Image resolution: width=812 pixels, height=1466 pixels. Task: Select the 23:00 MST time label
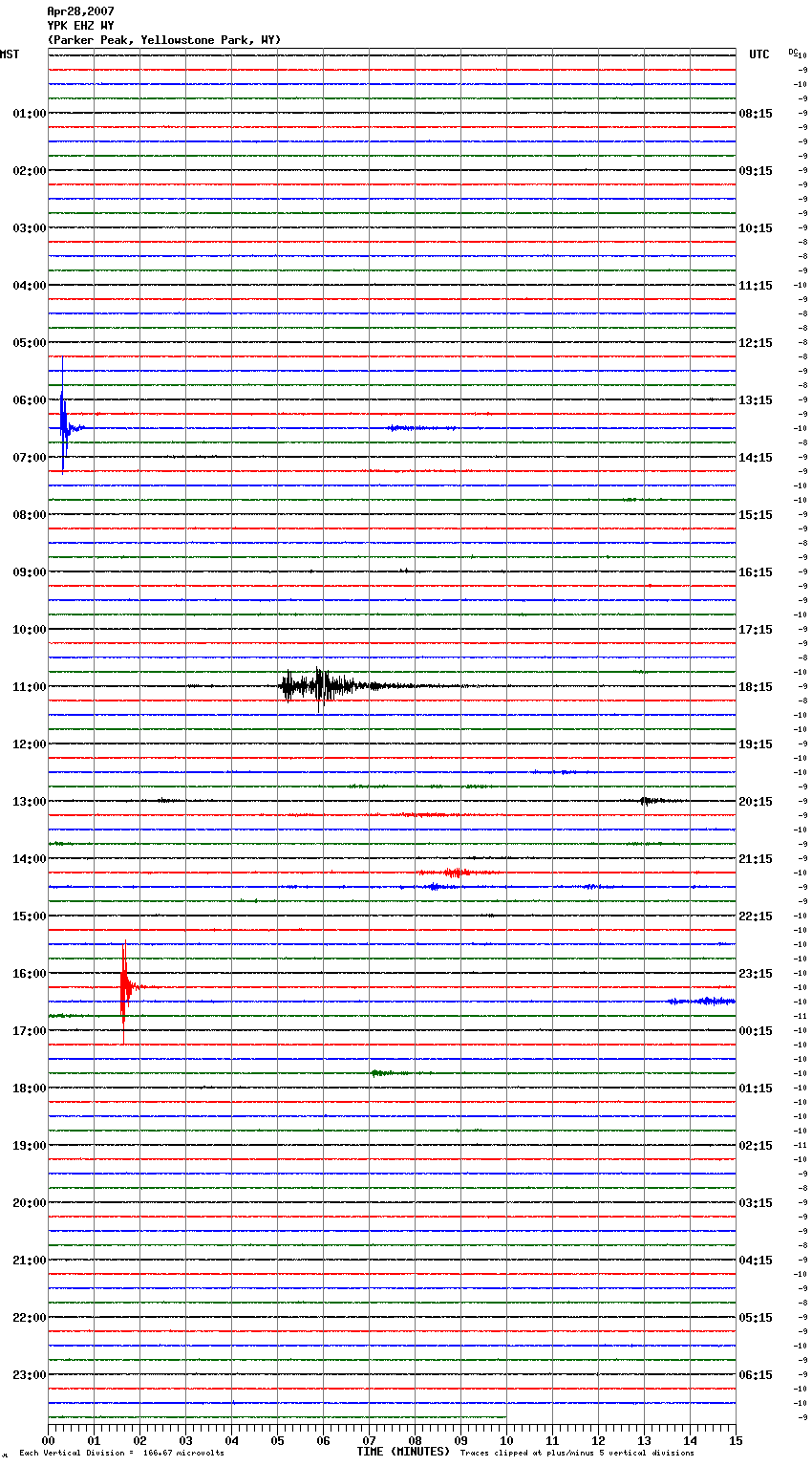[x=30, y=1375]
